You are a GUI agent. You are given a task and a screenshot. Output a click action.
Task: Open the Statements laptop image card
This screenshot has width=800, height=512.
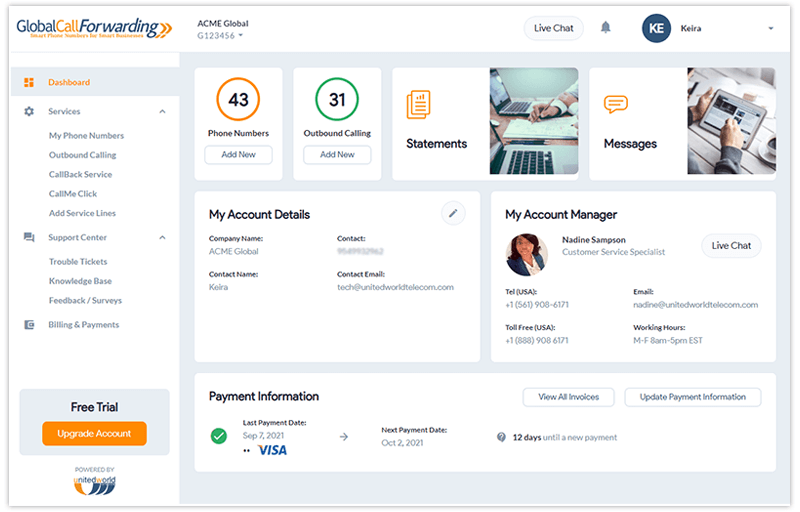coord(534,121)
